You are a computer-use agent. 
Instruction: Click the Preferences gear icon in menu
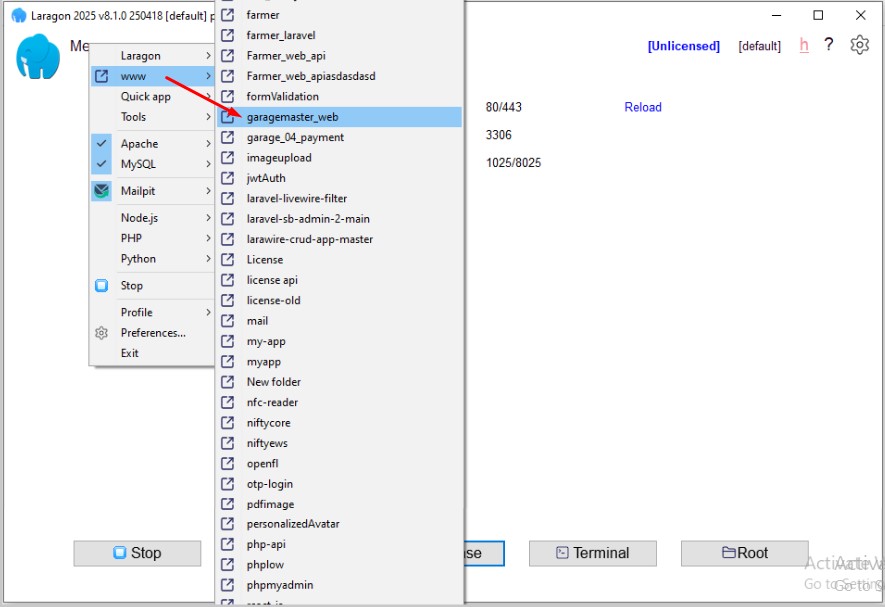coord(102,333)
